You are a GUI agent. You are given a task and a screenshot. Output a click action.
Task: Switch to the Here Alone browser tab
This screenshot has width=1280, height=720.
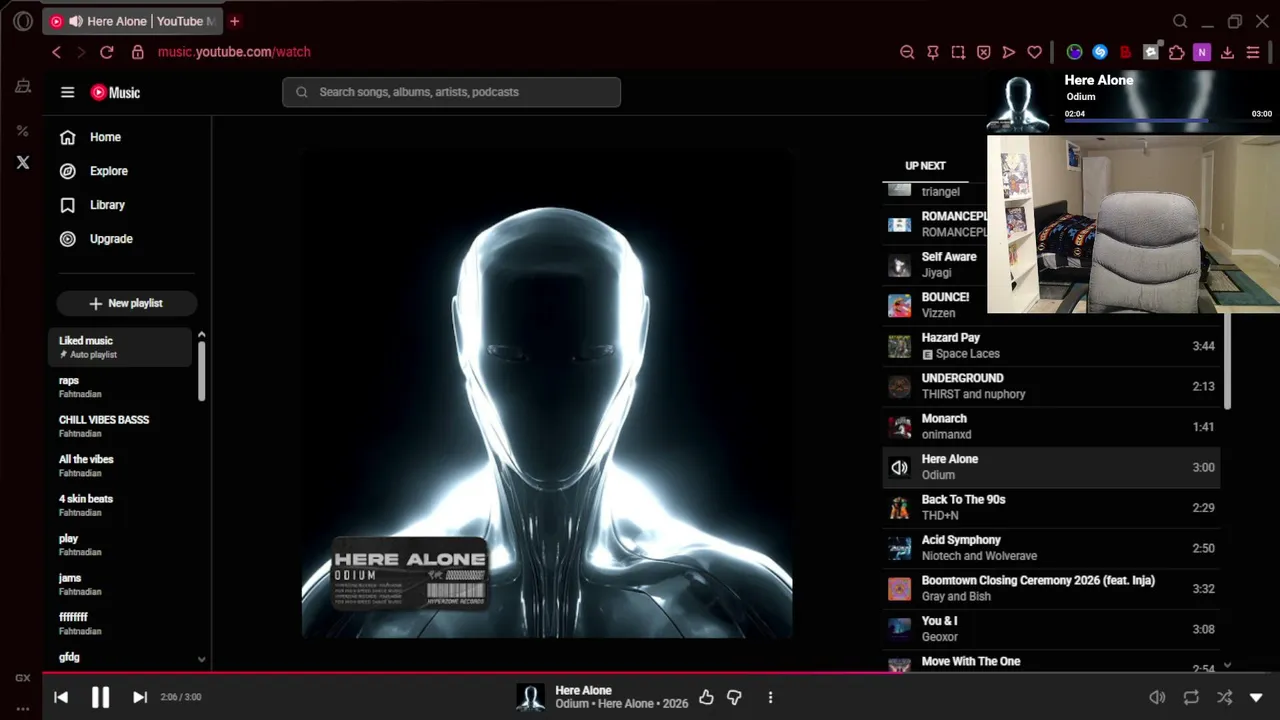(133, 21)
